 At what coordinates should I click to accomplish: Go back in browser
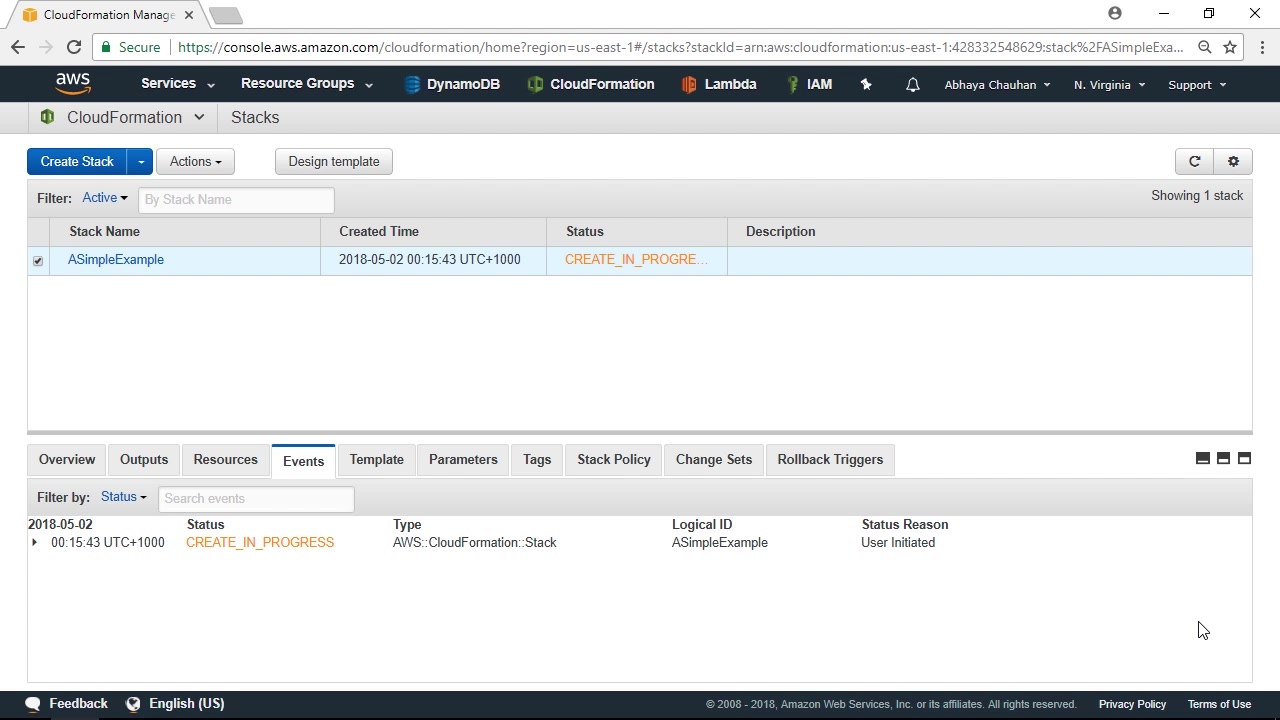[x=18, y=47]
